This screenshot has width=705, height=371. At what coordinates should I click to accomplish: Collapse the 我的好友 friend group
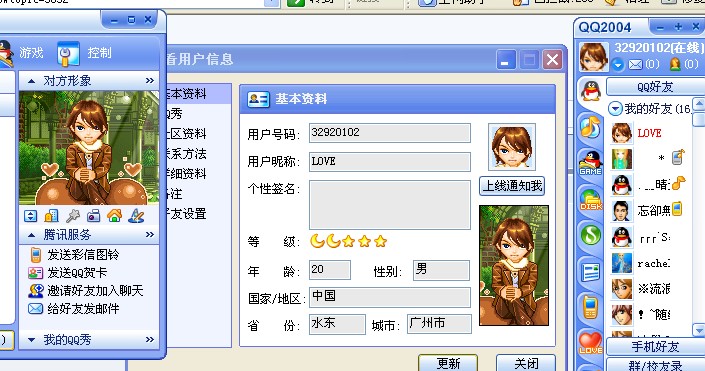pos(615,108)
